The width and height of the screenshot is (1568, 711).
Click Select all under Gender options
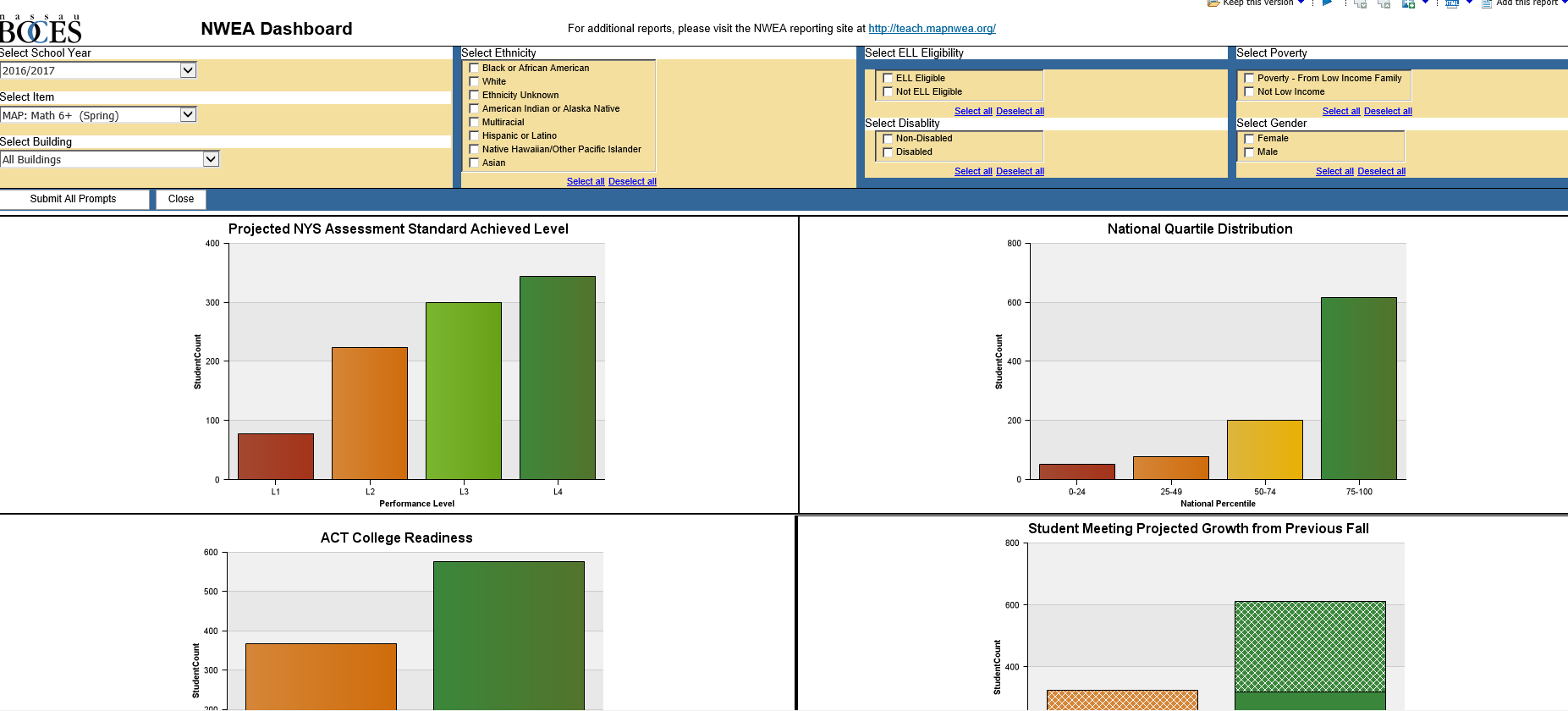click(1334, 171)
